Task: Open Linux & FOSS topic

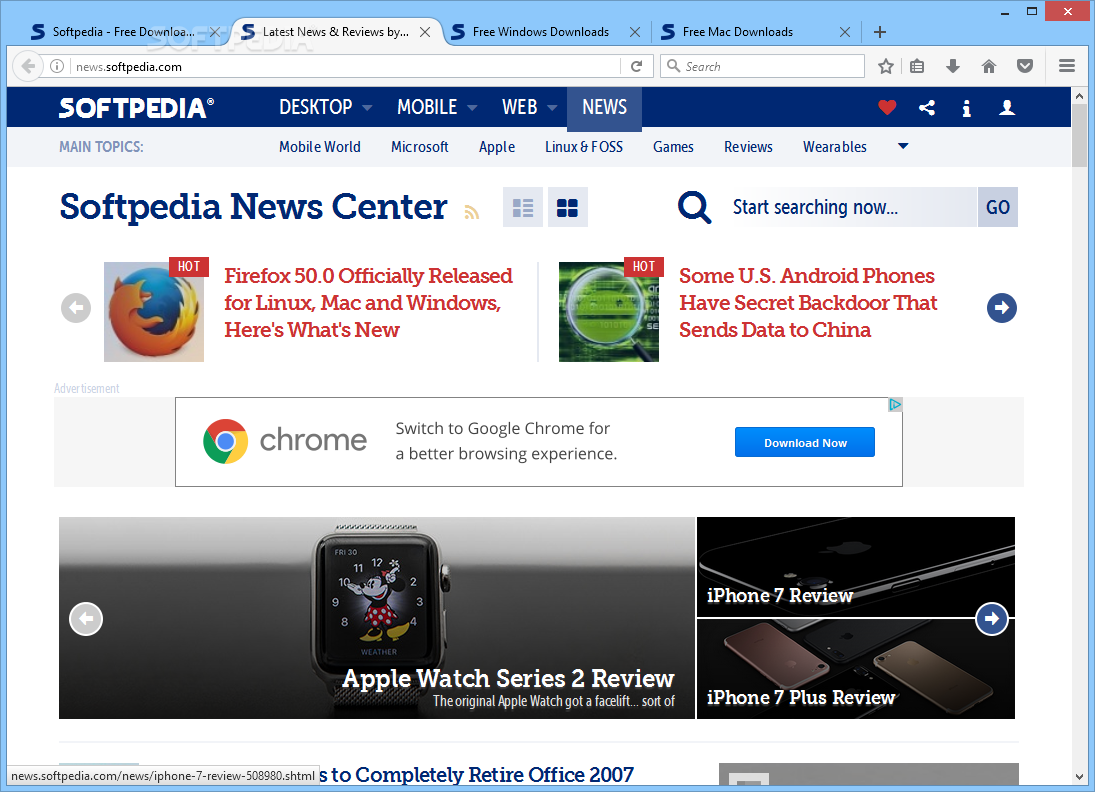Action: [x=584, y=147]
